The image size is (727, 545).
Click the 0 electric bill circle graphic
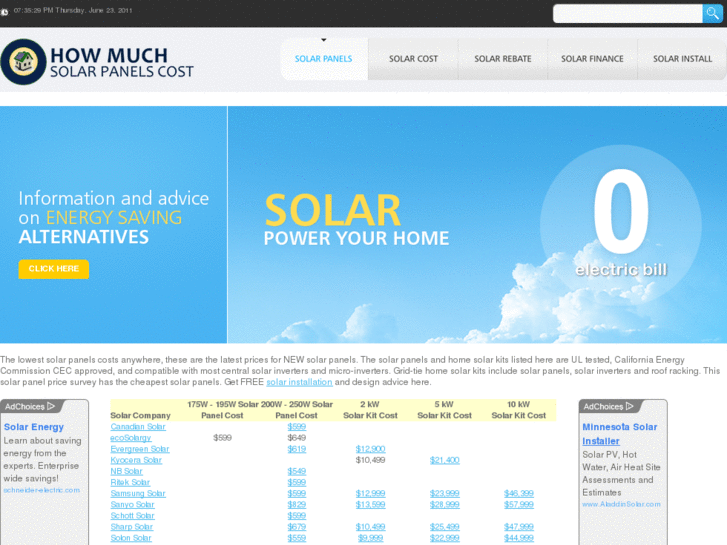coord(621,225)
